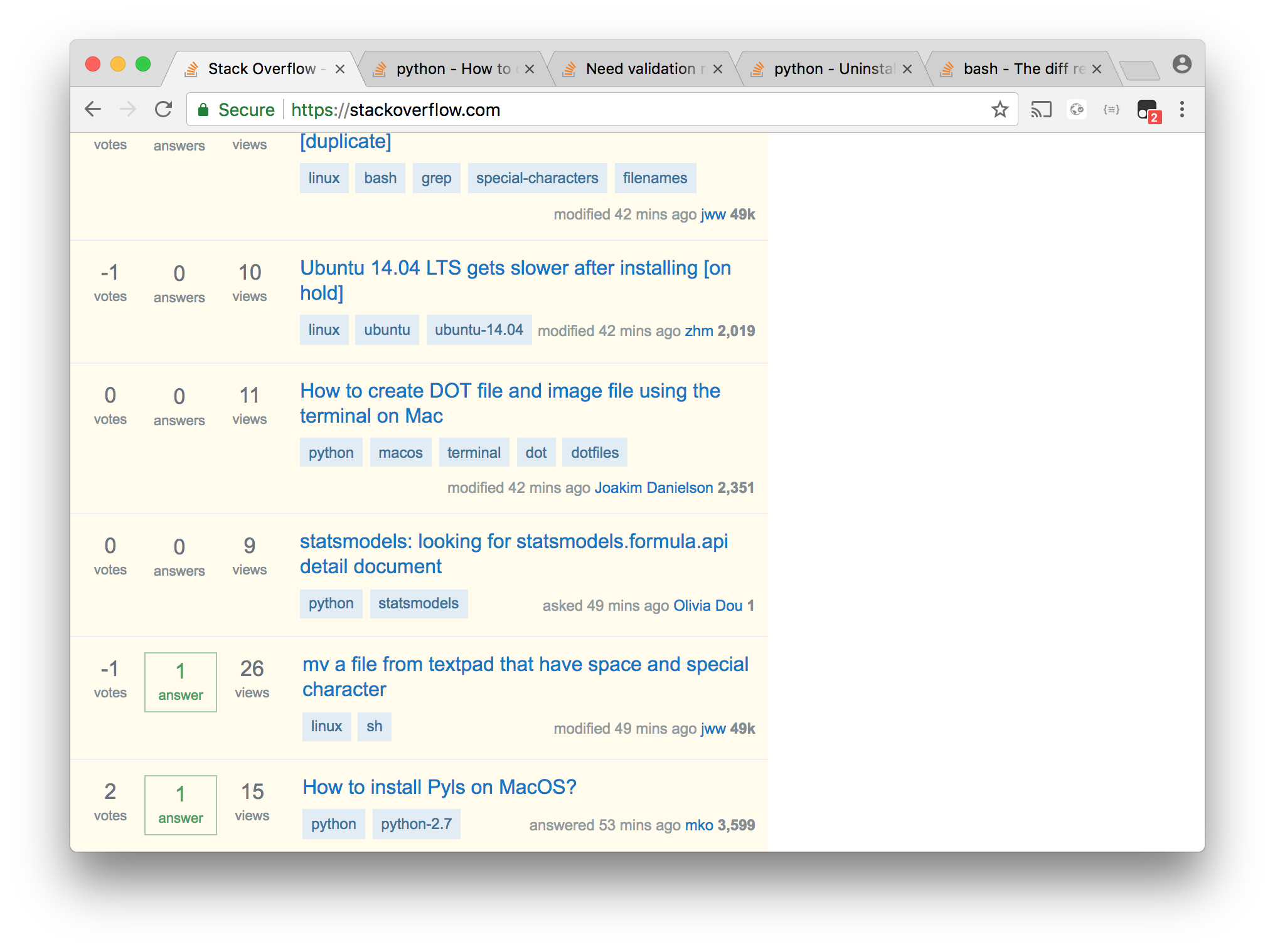This screenshot has height=952, width=1275.
Task: Open user 'zhm' profile
Action: [699, 331]
